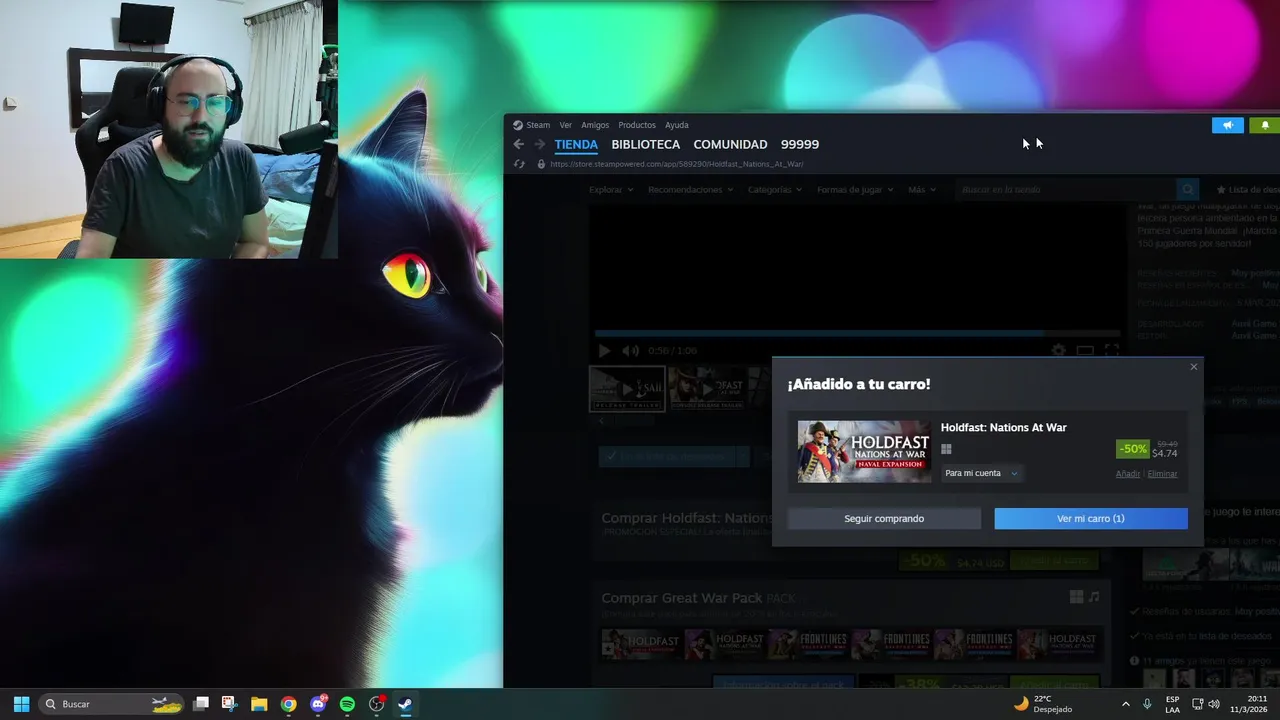Click the store page URL text
Viewport: 1280px width, 720px height.
pos(677,164)
